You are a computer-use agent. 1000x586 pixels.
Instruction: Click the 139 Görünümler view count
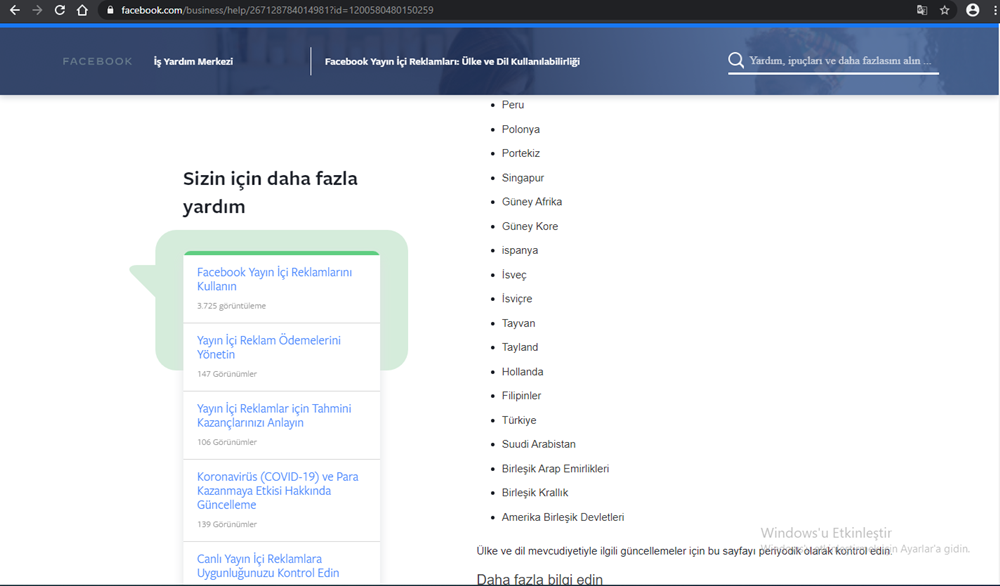click(226, 524)
